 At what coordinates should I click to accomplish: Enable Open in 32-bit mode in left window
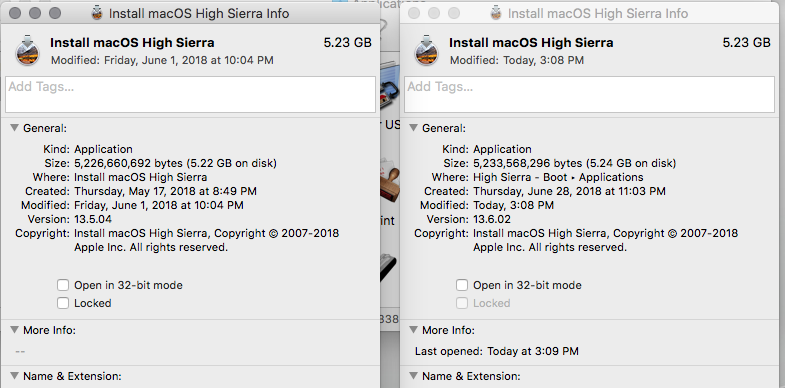[63, 285]
